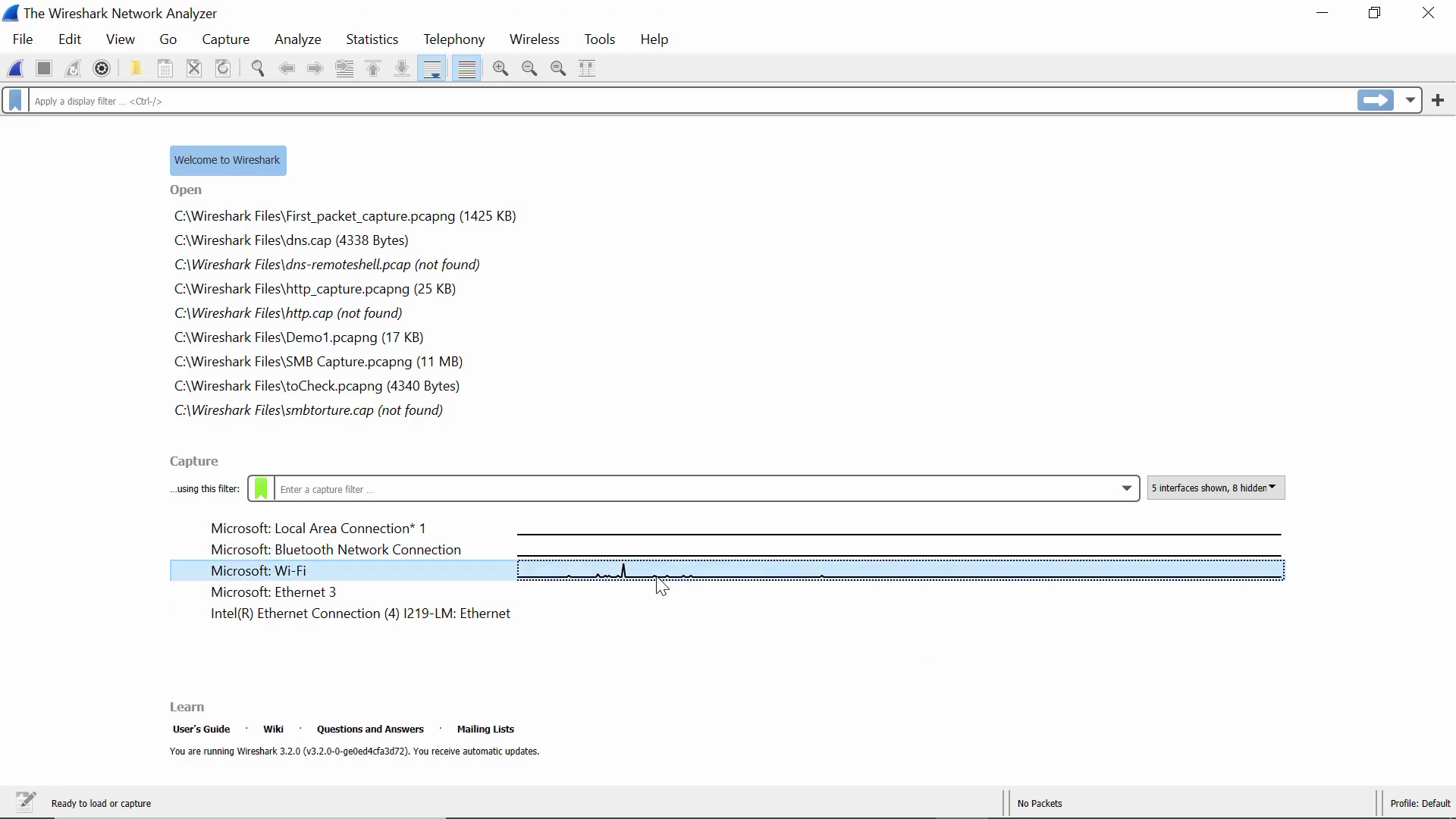
Task: Apply display filter arrow button
Action: coord(1376,100)
